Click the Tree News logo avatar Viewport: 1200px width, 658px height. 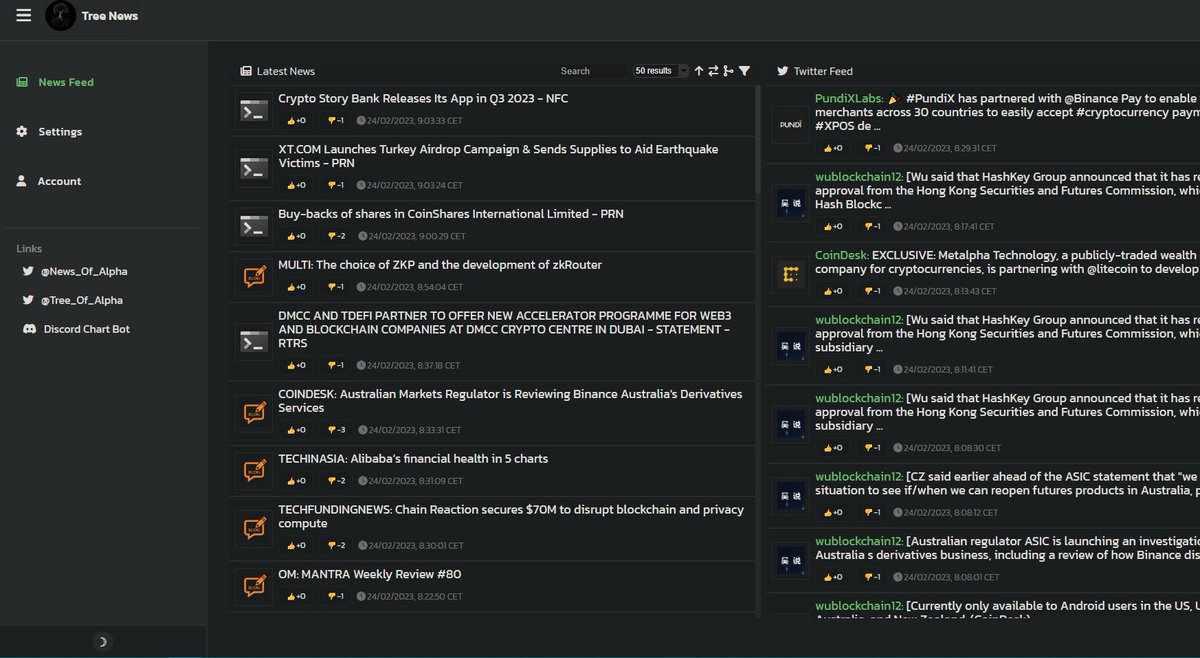(61, 15)
